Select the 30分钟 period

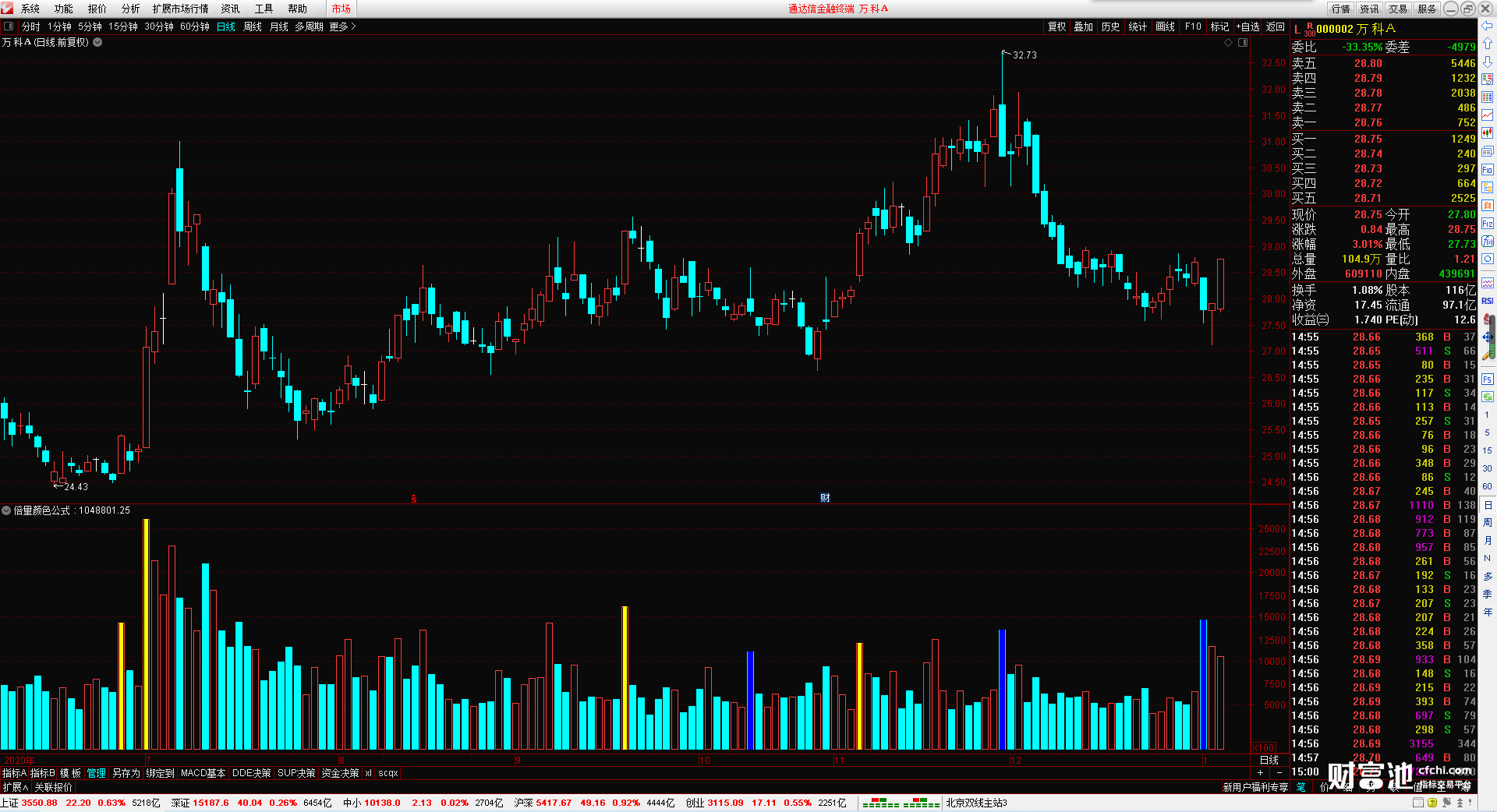click(x=159, y=26)
